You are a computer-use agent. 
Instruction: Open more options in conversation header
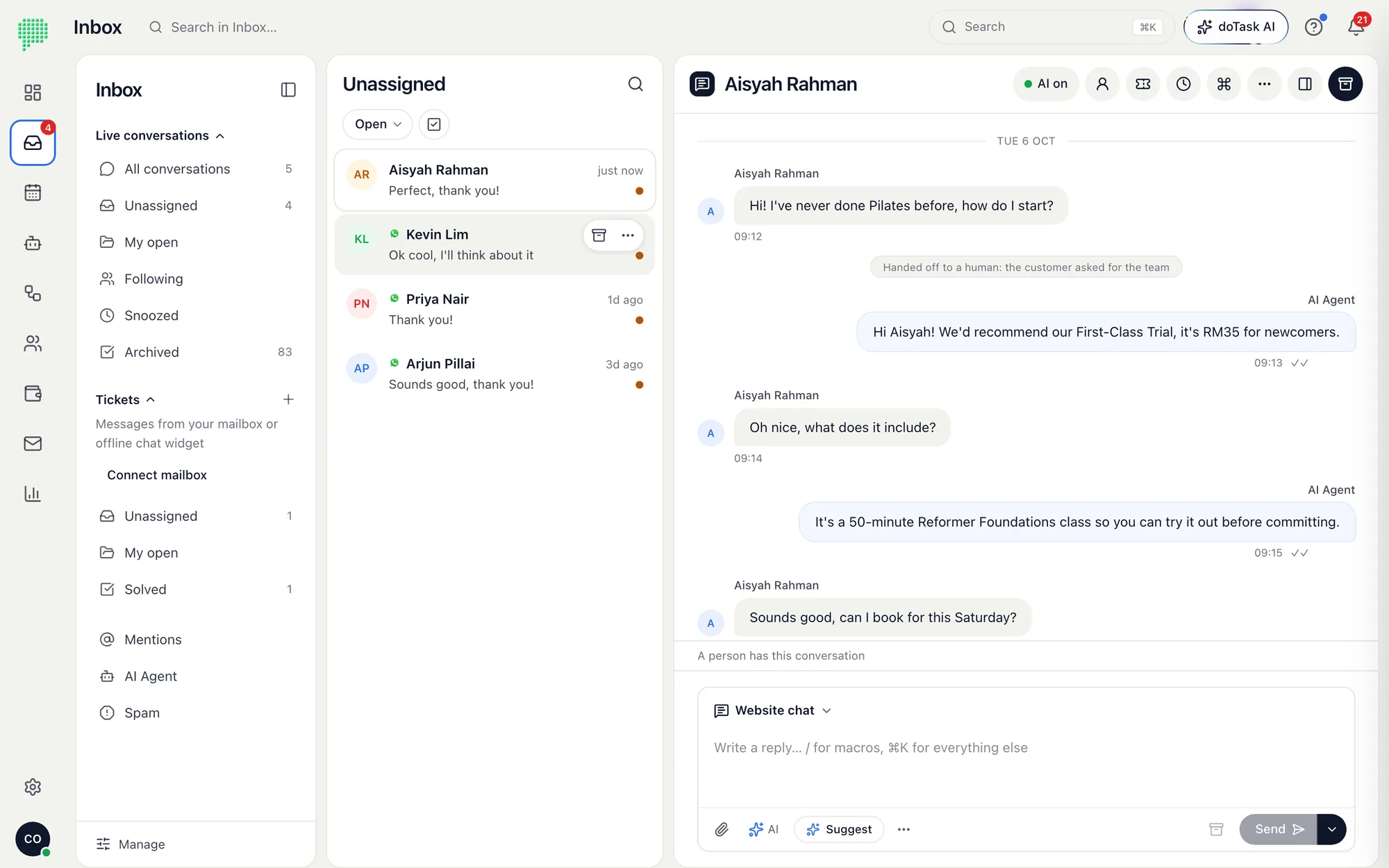pos(1265,84)
